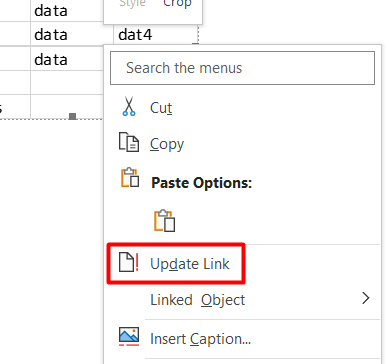The width and height of the screenshot is (389, 364).
Task: Click the gray resize handle on table border
Action: (72, 116)
